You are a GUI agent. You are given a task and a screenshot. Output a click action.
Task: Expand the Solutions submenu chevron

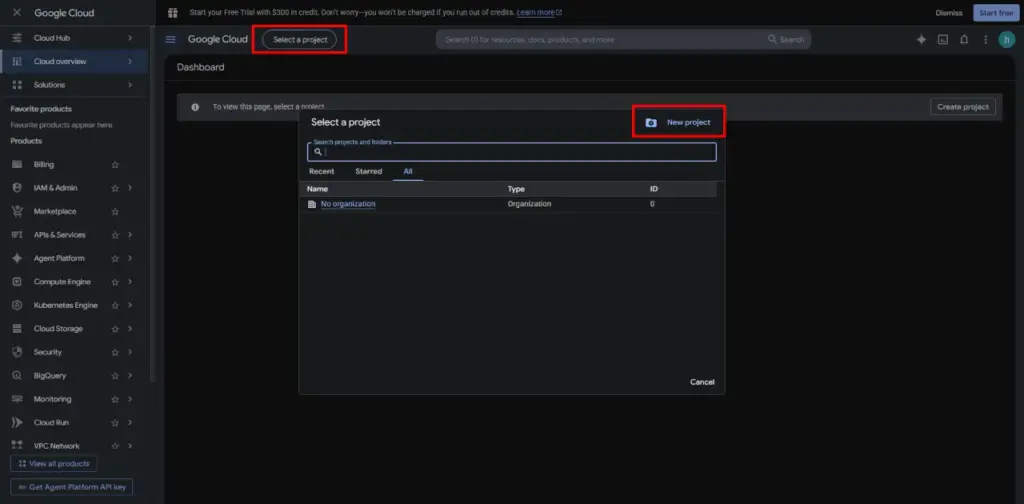click(x=130, y=85)
